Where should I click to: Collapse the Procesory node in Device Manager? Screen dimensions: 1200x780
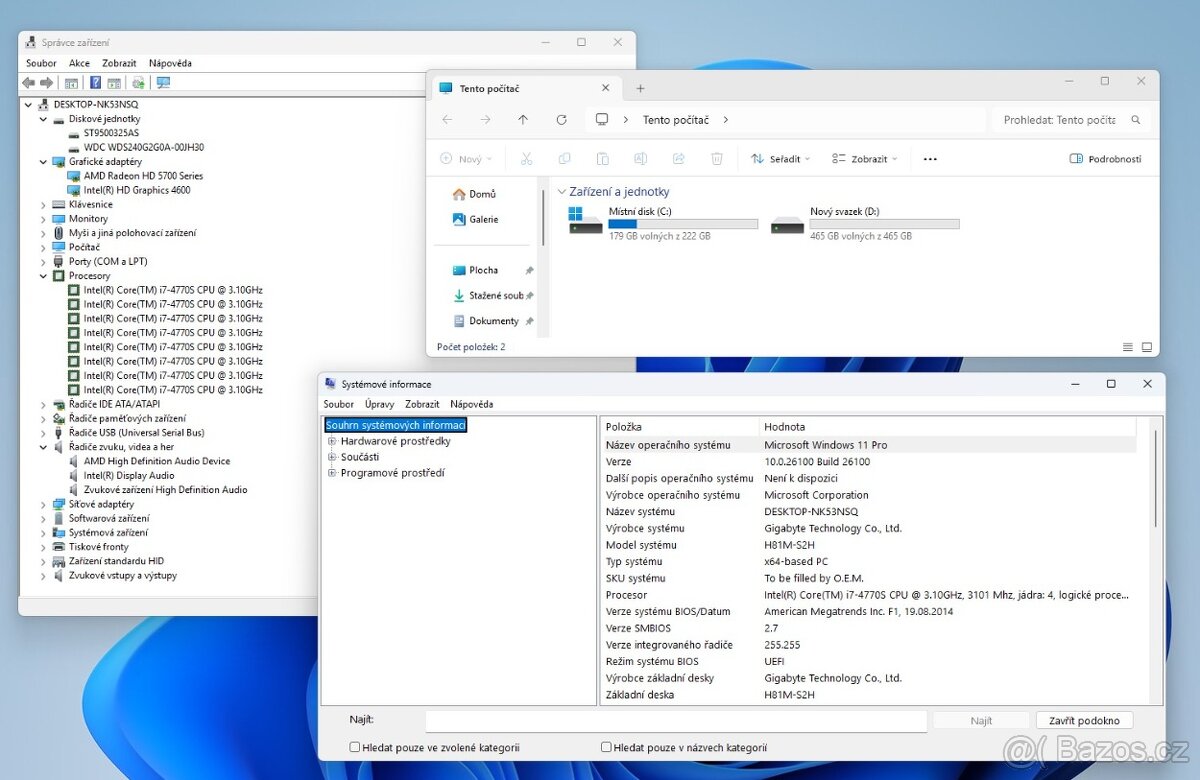[43, 275]
